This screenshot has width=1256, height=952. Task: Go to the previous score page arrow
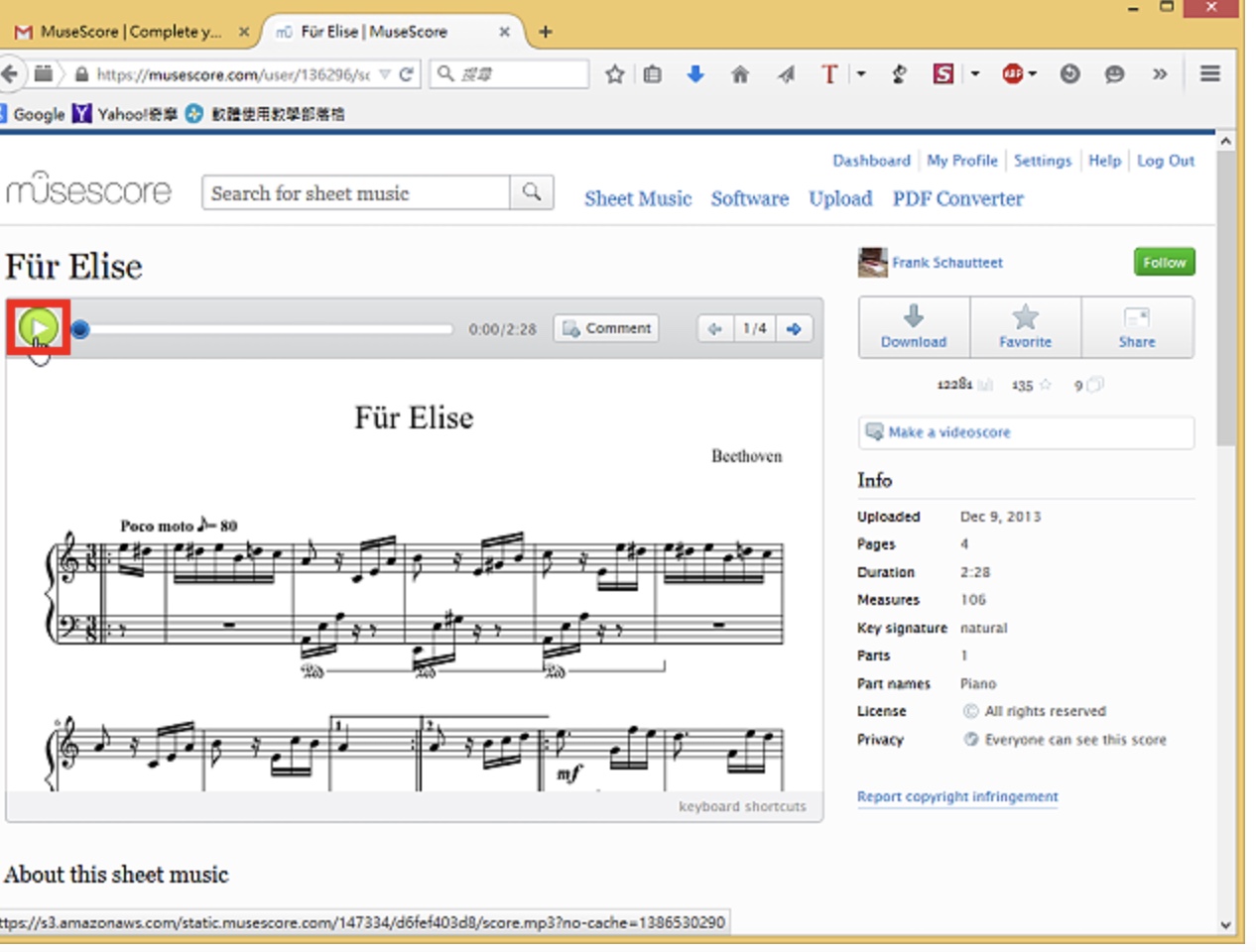(714, 328)
